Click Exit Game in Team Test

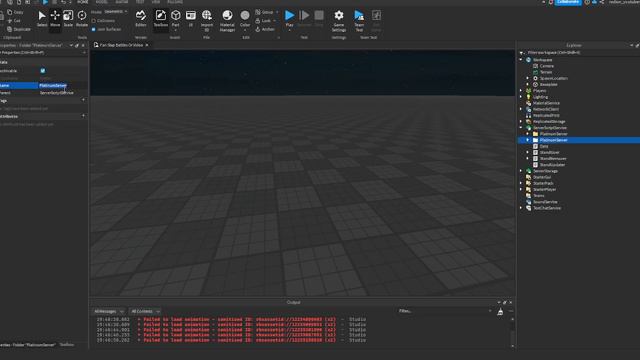pyautogui.click(x=376, y=20)
